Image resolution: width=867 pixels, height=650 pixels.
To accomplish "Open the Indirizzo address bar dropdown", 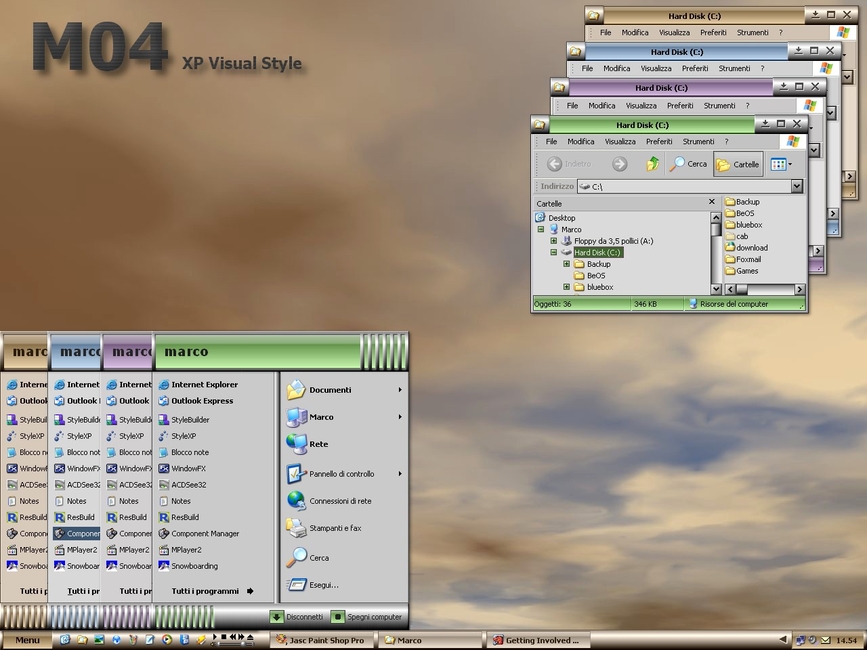I will [796, 186].
